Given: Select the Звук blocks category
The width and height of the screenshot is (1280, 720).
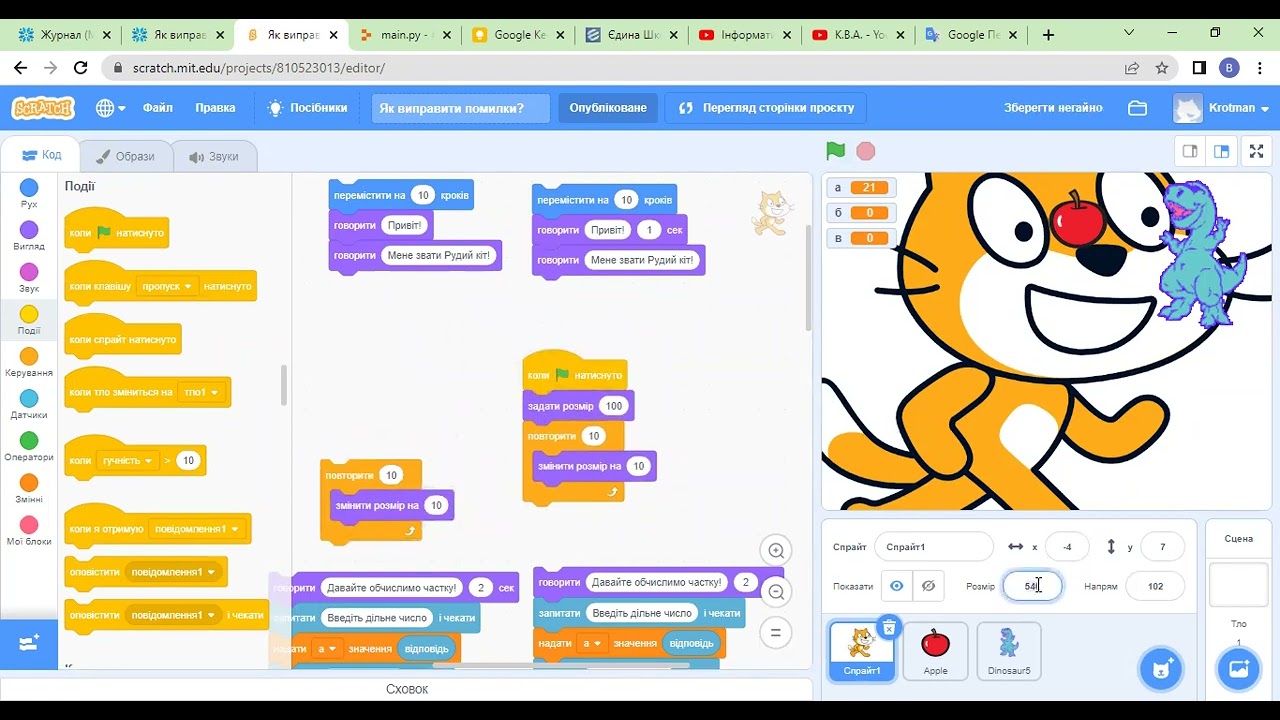Looking at the screenshot, I should pos(29,278).
